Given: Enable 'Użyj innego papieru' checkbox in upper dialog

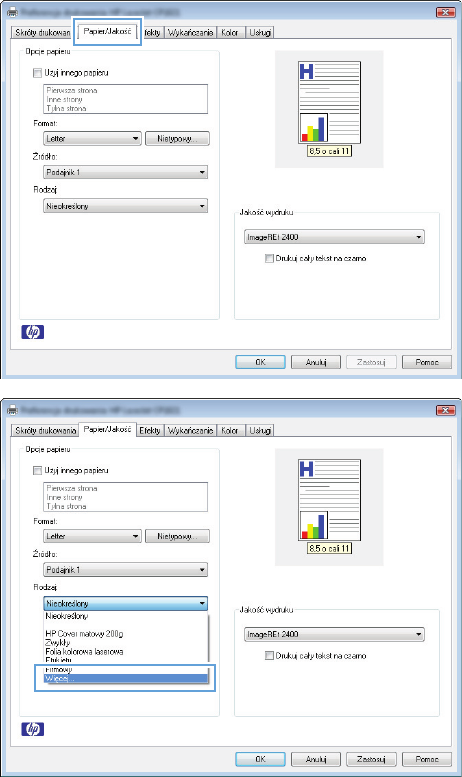Looking at the screenshot, I should pos(37,73).
